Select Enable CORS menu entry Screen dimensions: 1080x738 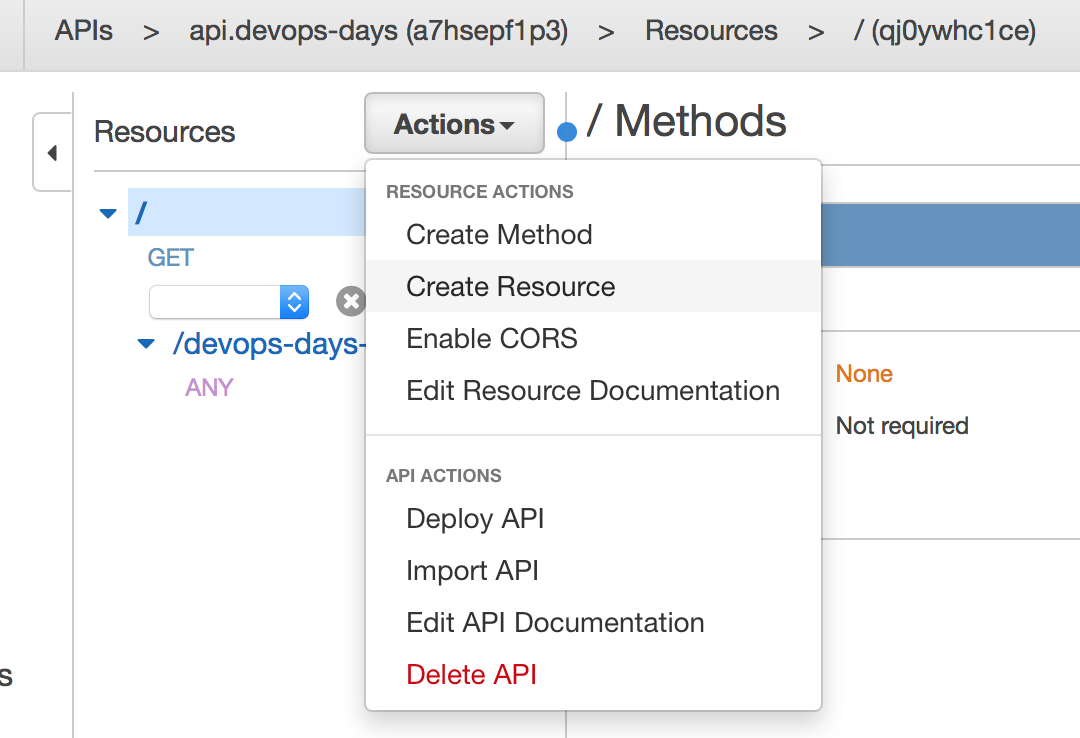[492, 338]
